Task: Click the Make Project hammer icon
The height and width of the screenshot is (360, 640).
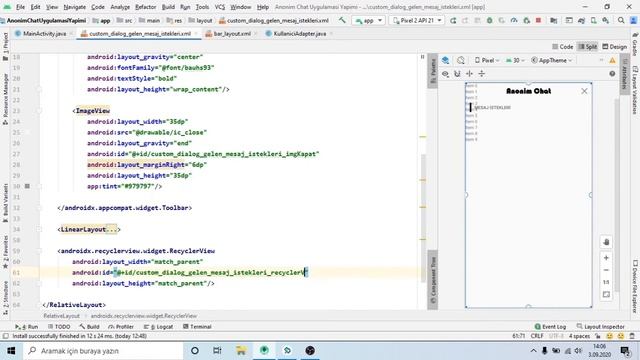Action: 342,20
